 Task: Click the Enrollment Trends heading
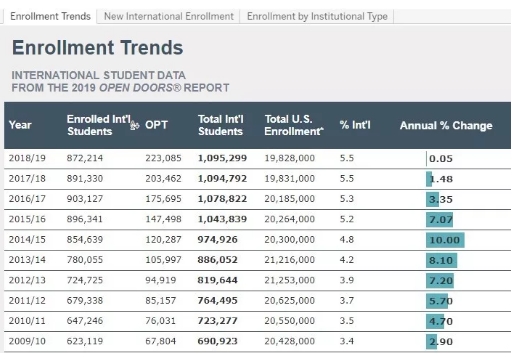coord(97,47)
